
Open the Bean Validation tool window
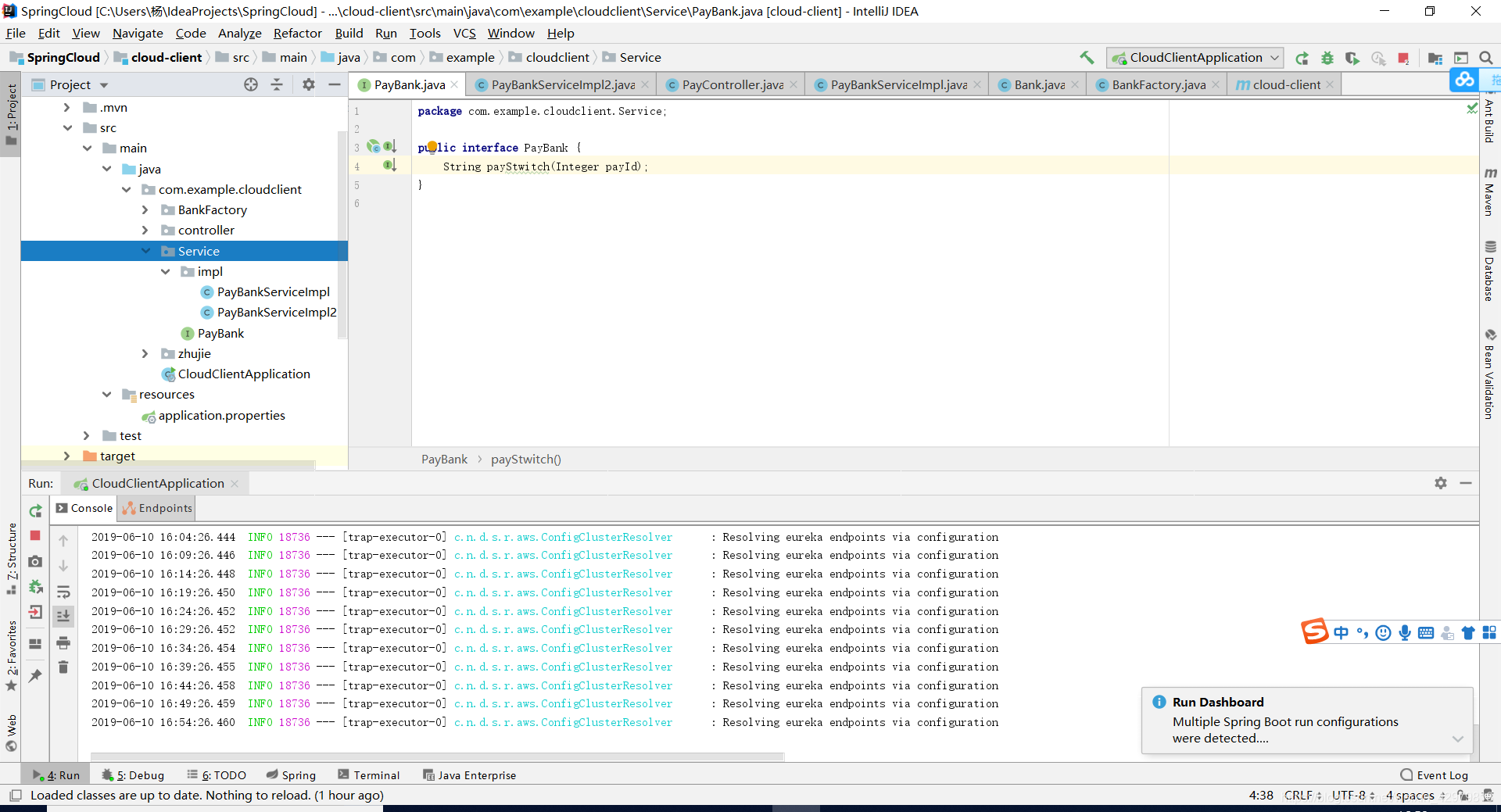point(1490,374)
